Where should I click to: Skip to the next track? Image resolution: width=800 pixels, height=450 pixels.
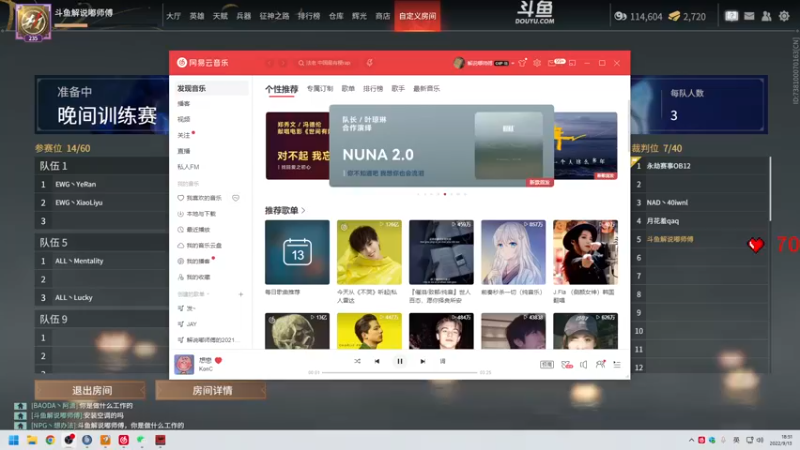point(422,361)
